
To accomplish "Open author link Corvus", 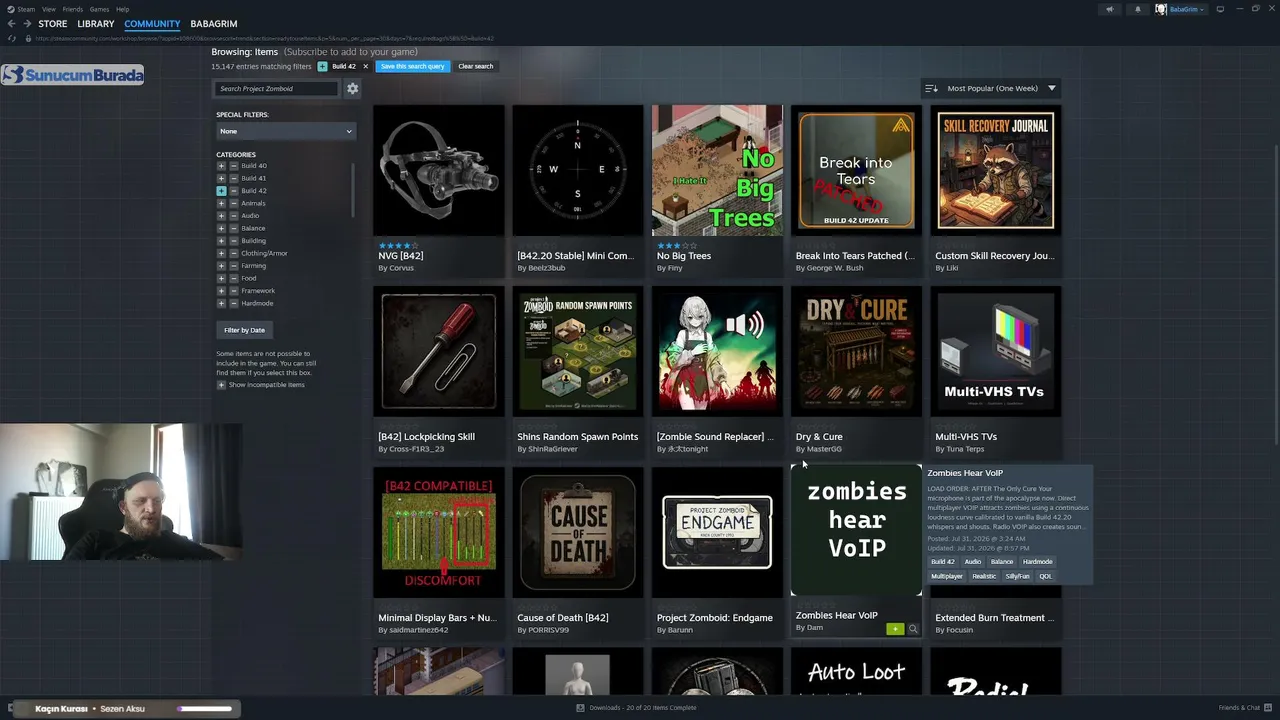I will [401, 268].
